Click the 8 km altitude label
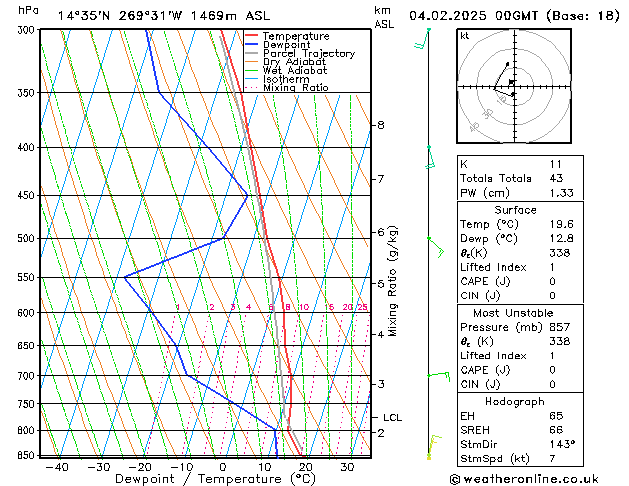This screenshot has height=486, width=629. click(381, 125)
